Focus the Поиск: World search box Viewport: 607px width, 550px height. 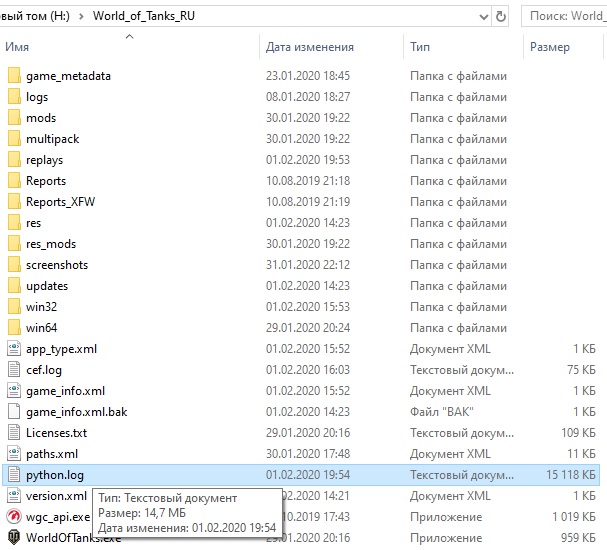point(564,16)
